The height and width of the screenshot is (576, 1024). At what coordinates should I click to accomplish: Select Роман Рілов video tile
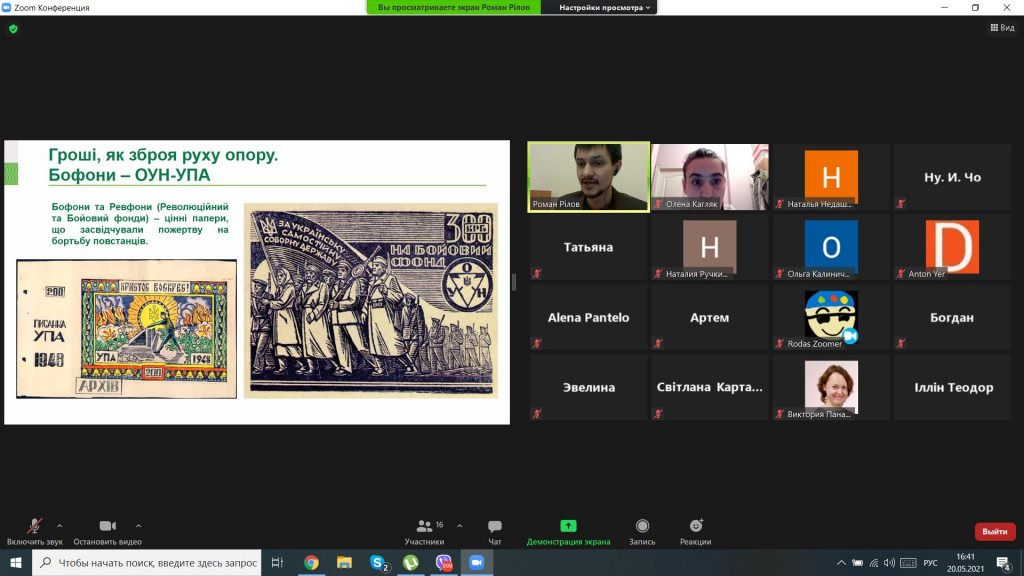pyautogui.click(x=588, y=177)
